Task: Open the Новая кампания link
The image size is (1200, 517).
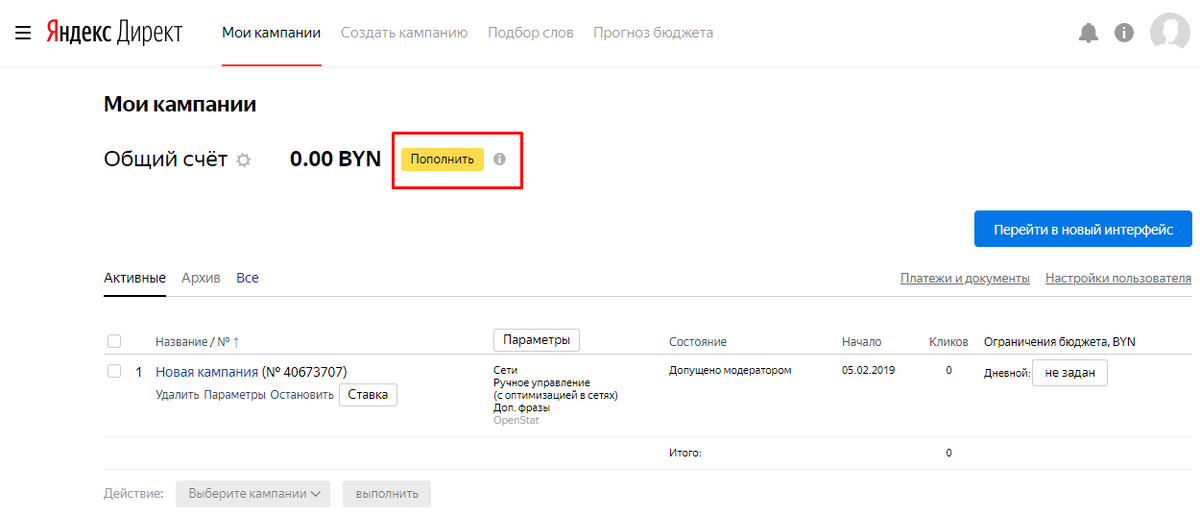Action: (x=207, y=372)
